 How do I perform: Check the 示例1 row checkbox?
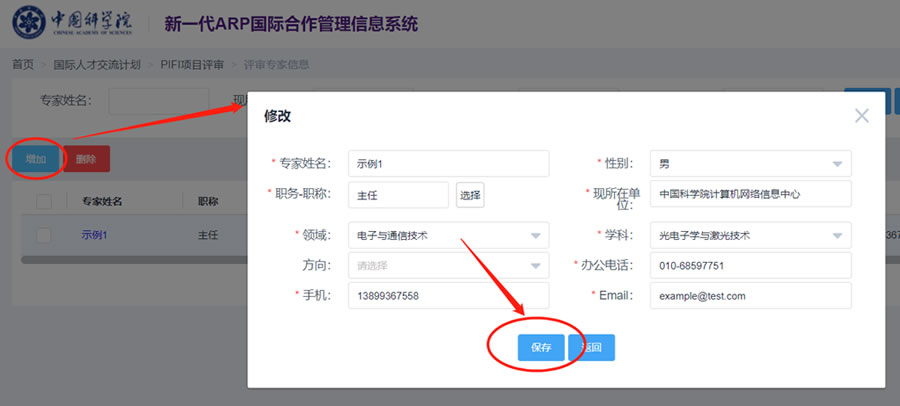click(44, 236)
